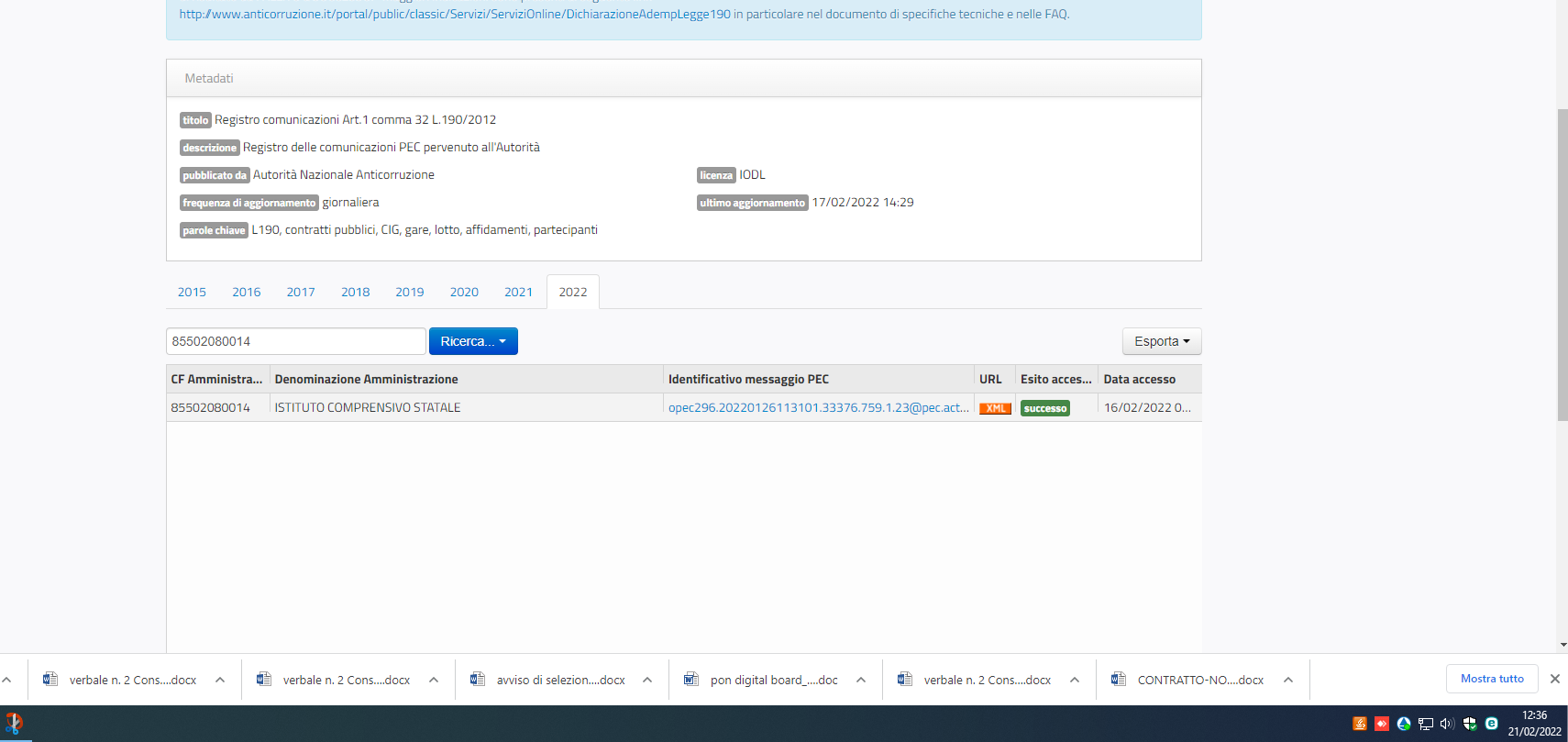Open the orange XML file icon
Screen dimensions: 1568x742
(995, 408)
